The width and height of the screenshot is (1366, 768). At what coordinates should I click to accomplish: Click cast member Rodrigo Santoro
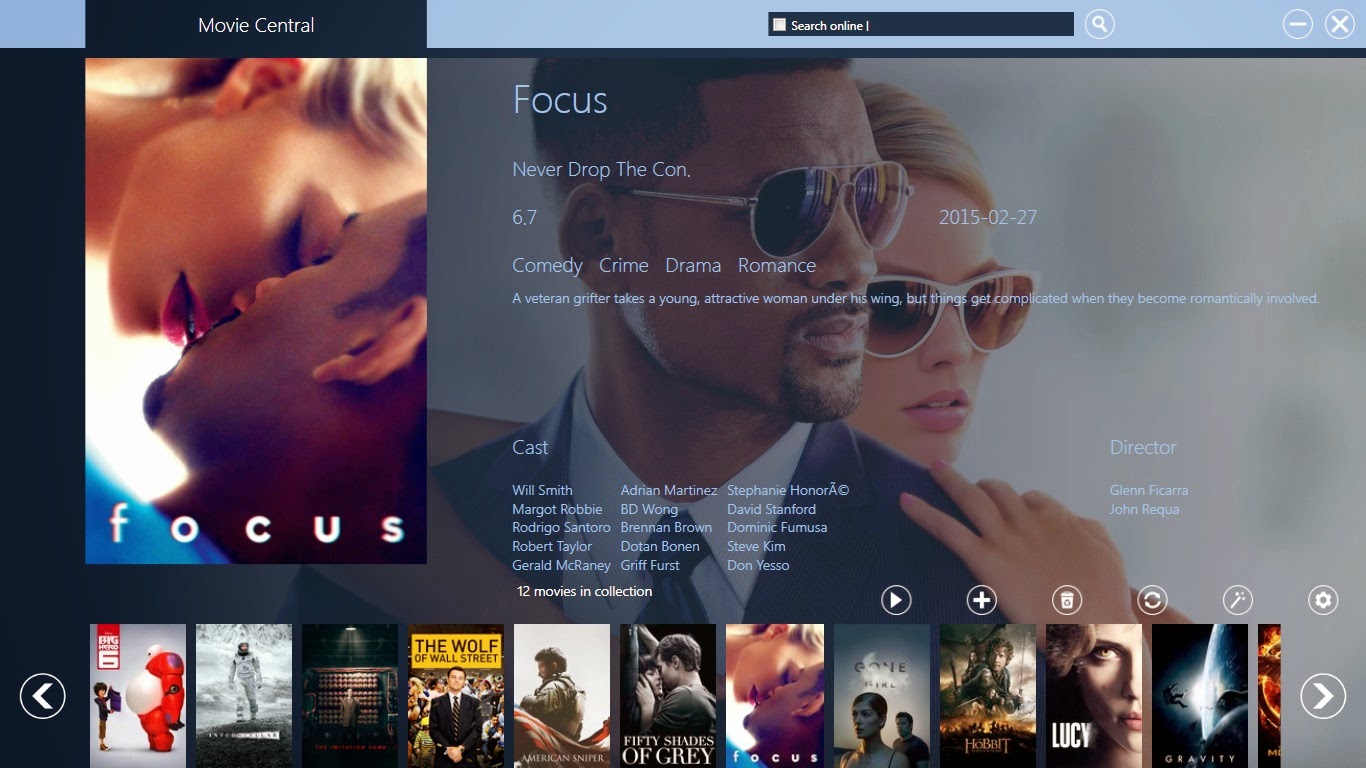click(x=561, y=527)
